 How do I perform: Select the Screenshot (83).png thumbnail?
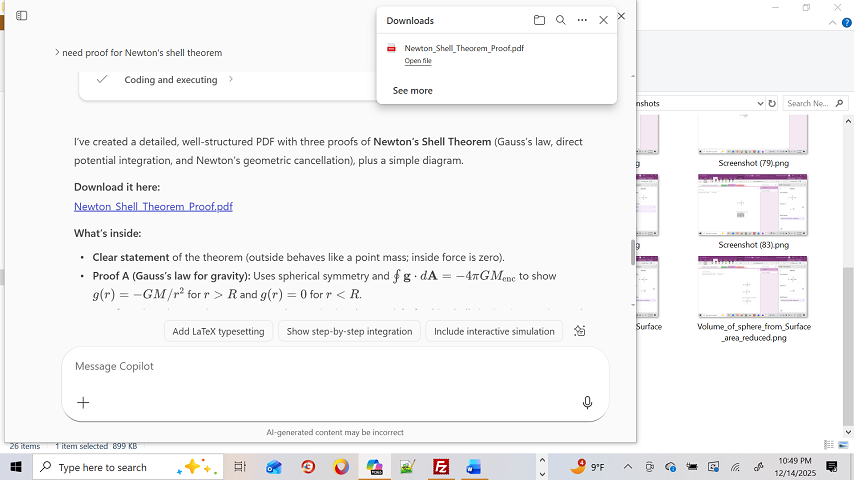coord(752,206)
